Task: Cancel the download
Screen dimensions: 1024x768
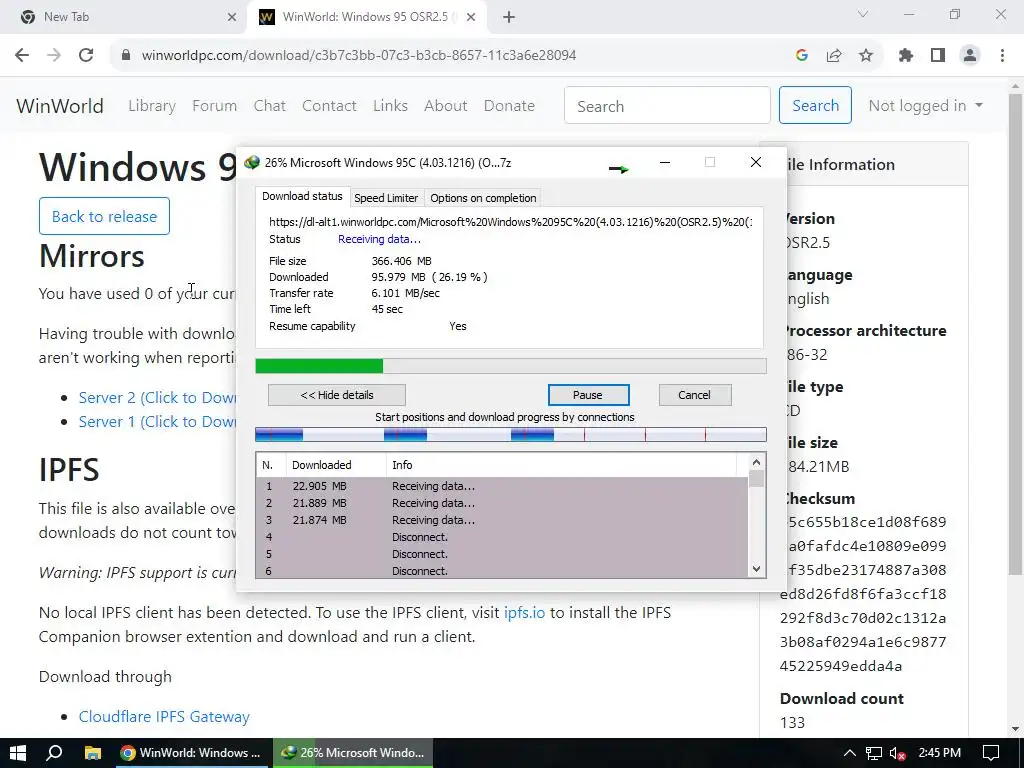Action: click(x=695, y=395)
